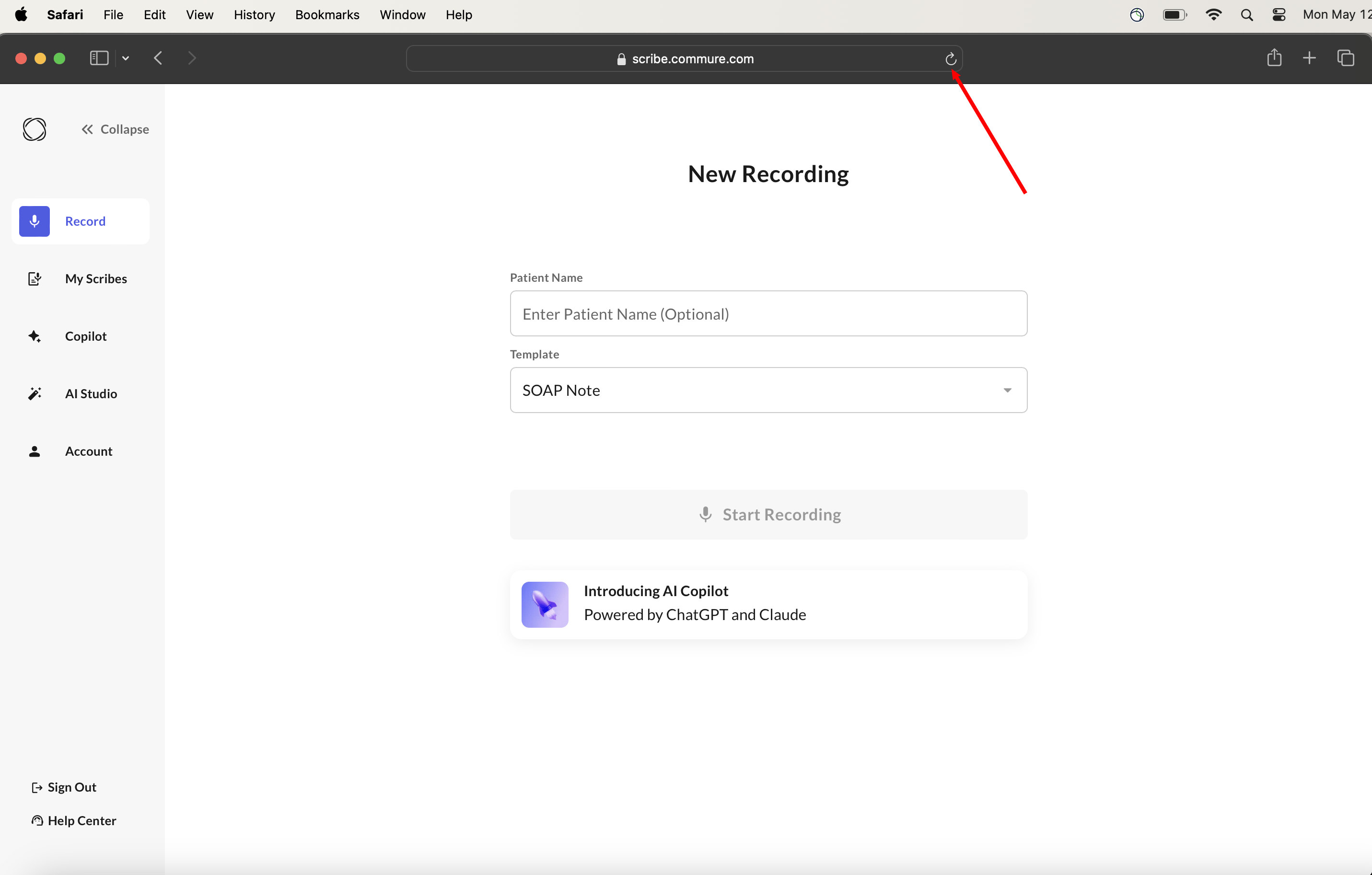This screenshot has width=1372, height=875.
Task: Click the Wi-Fi status icon
Action: 1214,15
